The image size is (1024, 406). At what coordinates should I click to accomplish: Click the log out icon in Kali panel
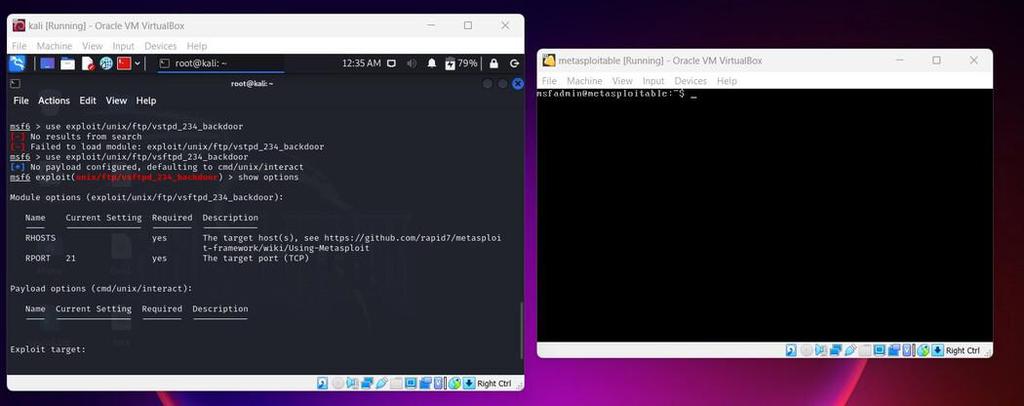click(x=515, y=63)
